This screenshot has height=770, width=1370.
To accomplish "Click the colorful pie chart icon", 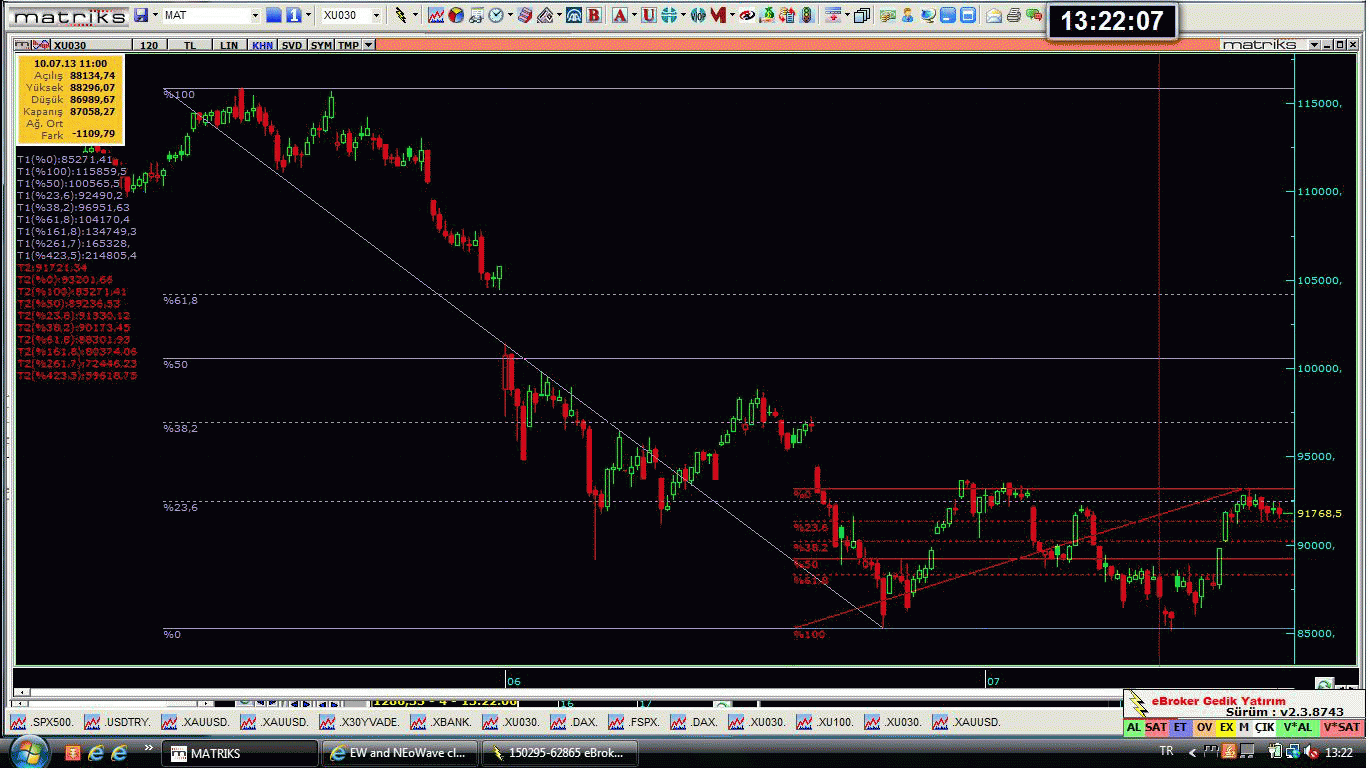I will tap(456, 15).
